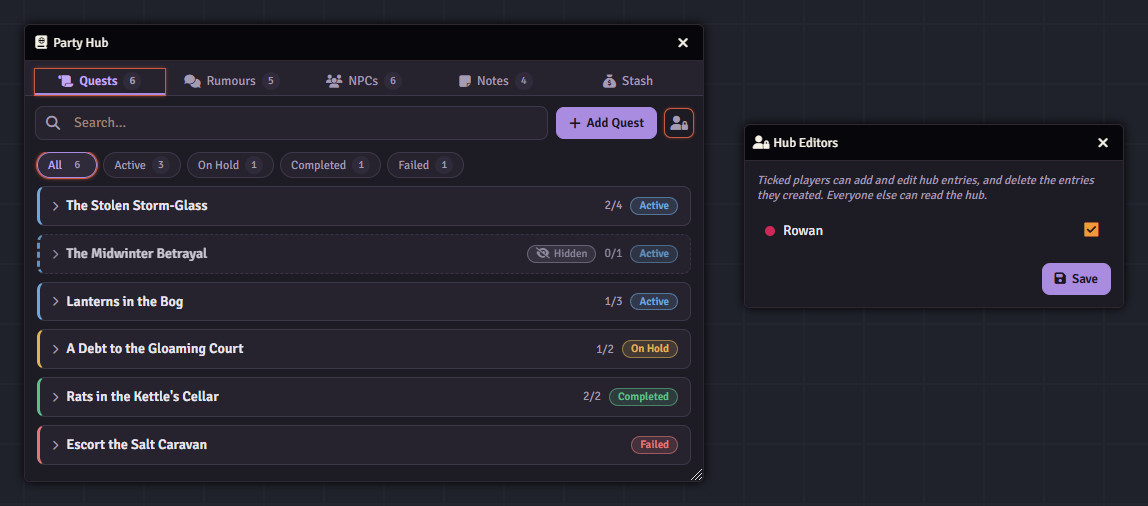The height and width of the screenshot is (506, 1148).
Task: Filter quests by Active status
Action: coord(142,165)
